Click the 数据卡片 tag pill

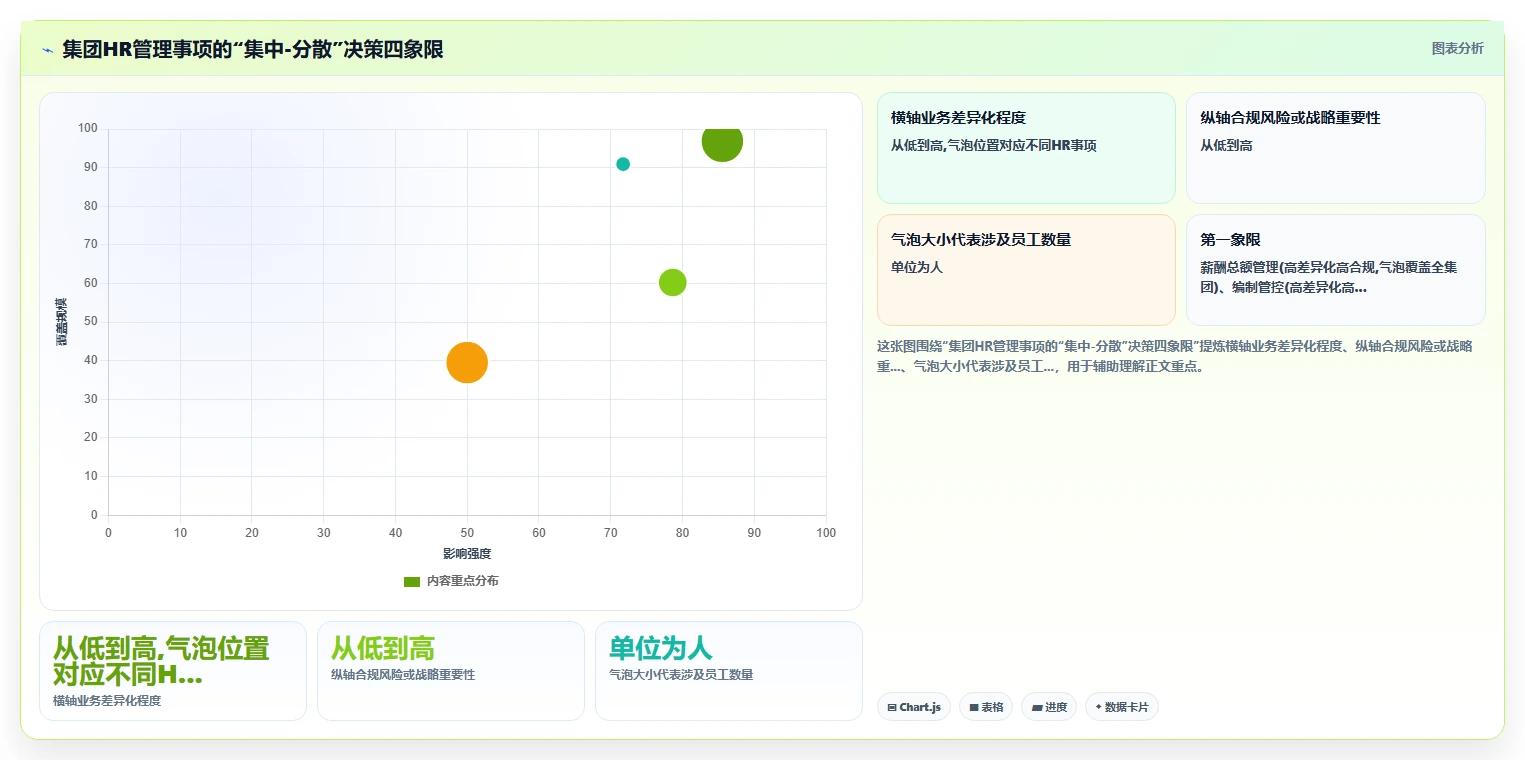tap(1122, 707)
